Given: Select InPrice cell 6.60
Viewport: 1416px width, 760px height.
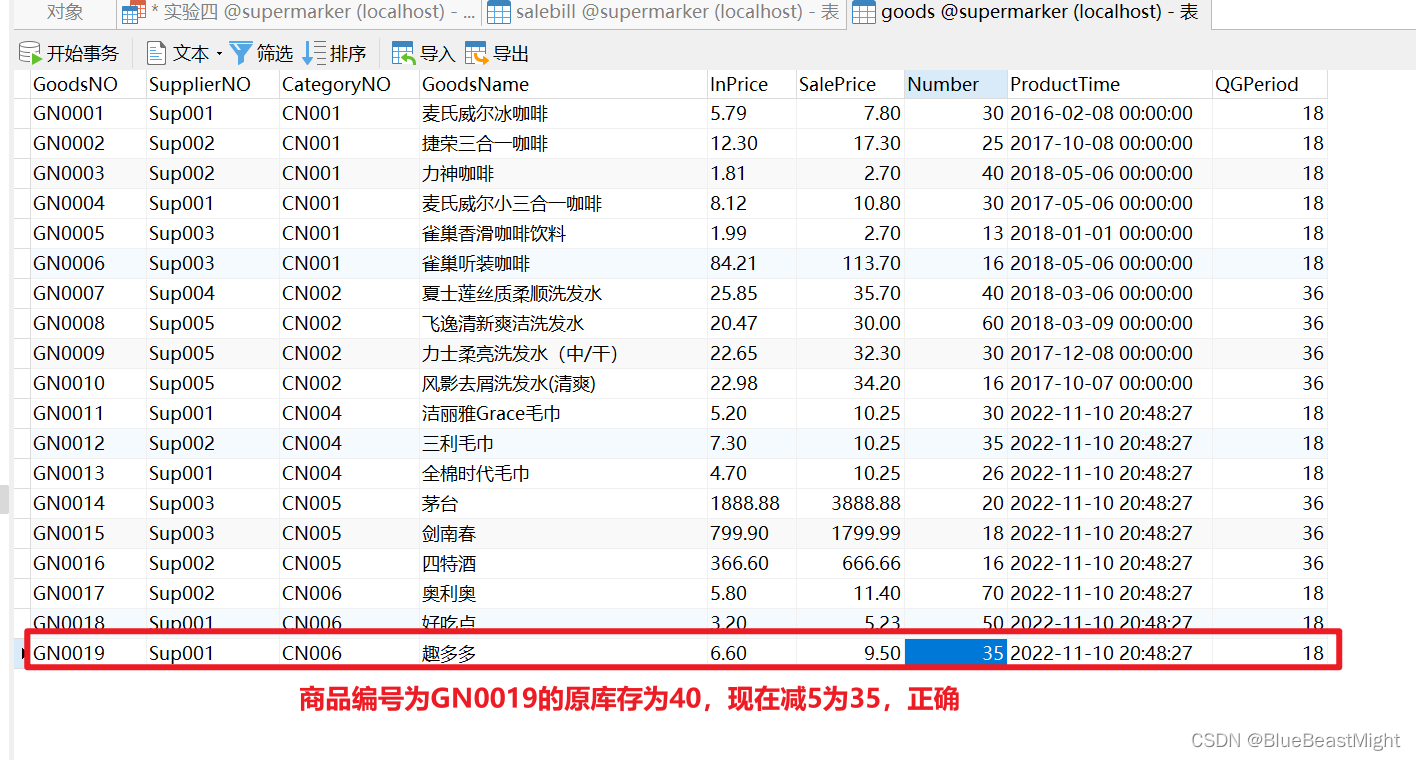Looking at the screenshot, I should [x=751, y=653].
